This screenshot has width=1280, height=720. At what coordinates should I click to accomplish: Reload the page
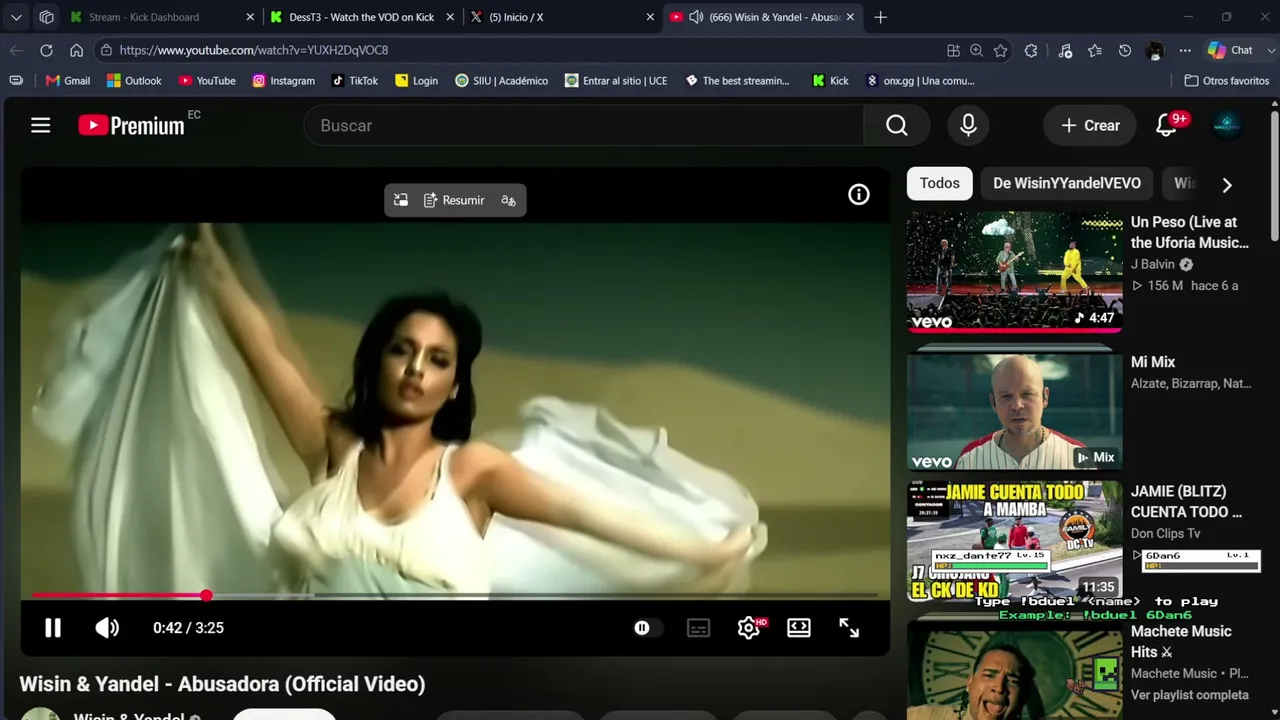(46, 50)
